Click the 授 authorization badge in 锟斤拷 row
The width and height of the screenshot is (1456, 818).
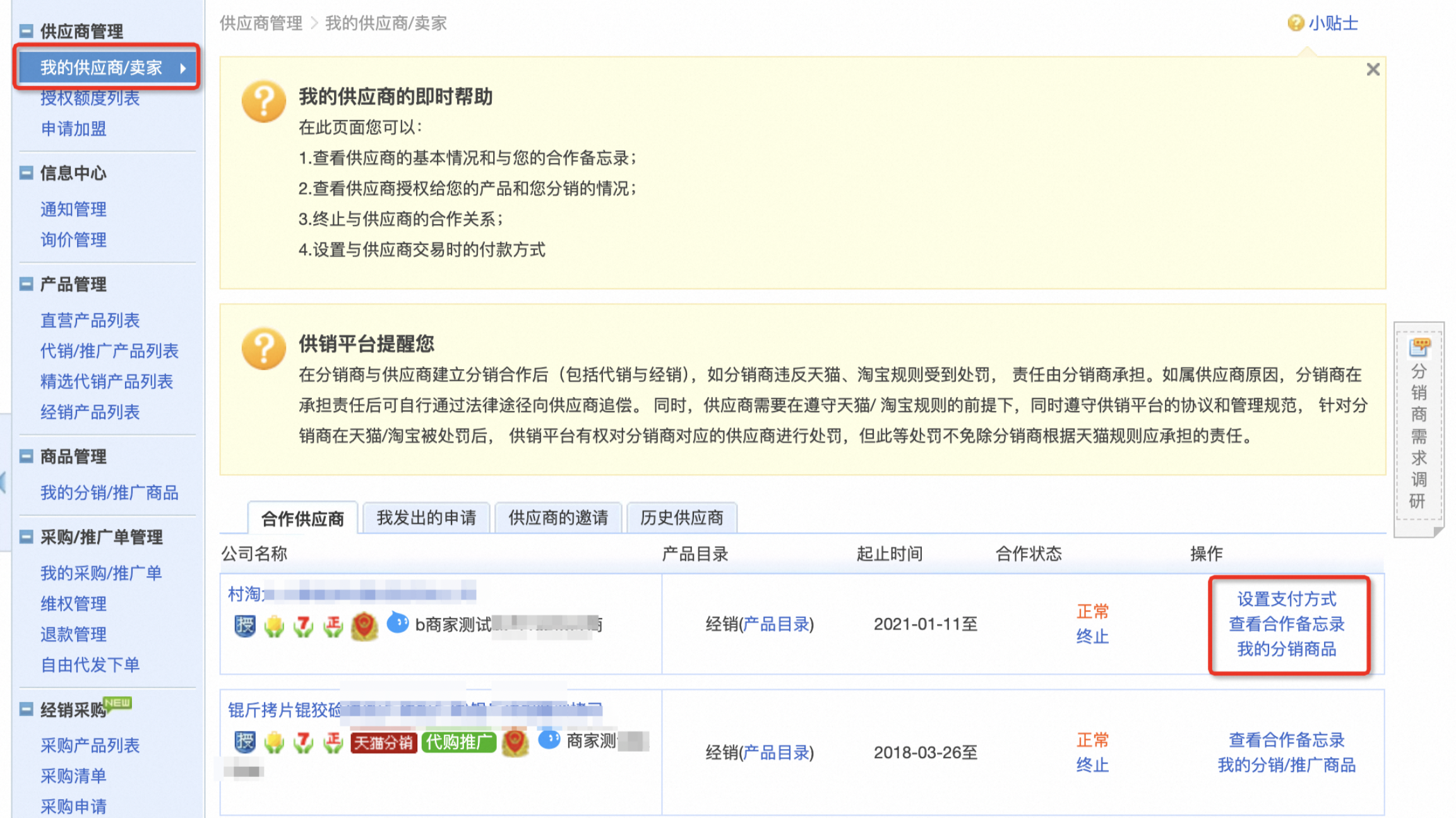(245, 742)
